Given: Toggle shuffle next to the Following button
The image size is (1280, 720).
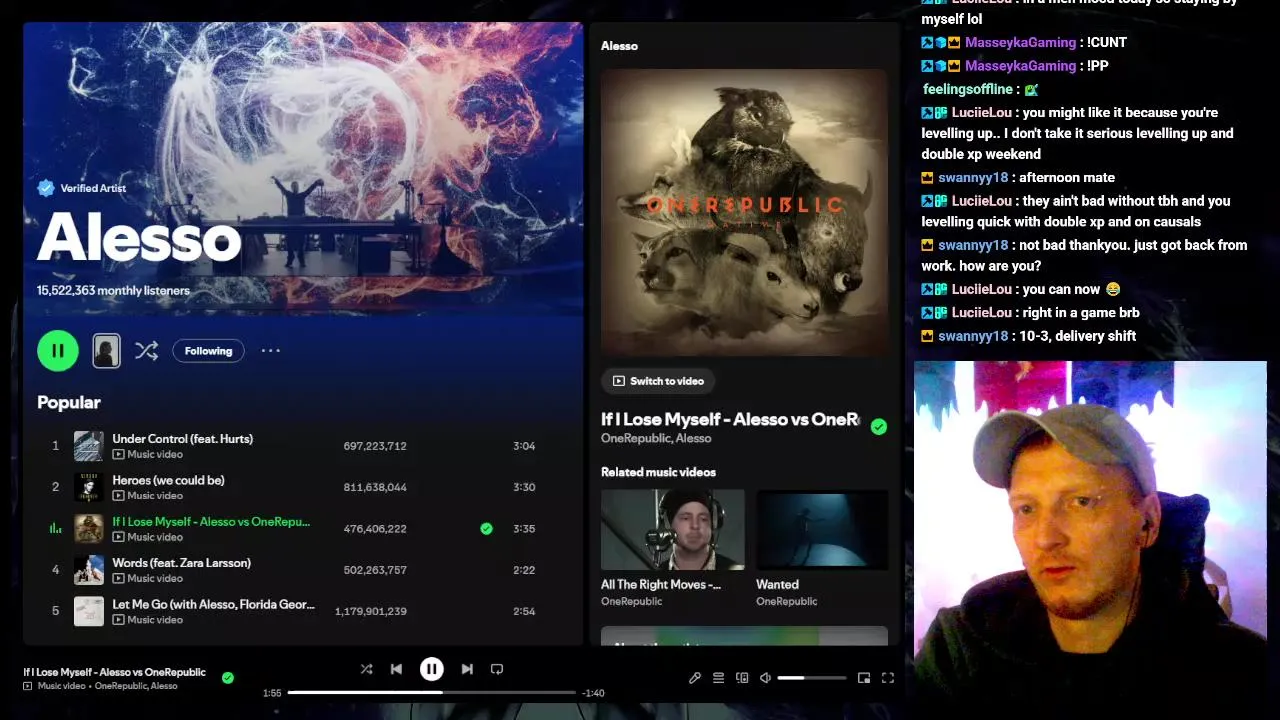Looking at the screenshot, I should (147, 351).
